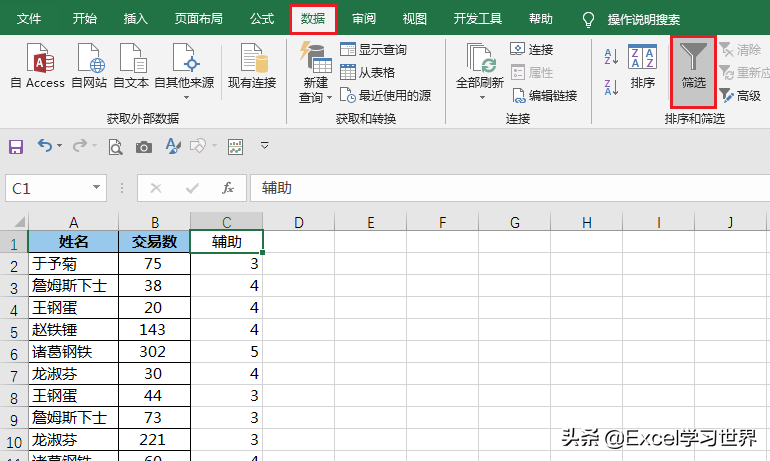Click the Save icon in quick access toolbar
770x461 pixels.
(16, 146)
